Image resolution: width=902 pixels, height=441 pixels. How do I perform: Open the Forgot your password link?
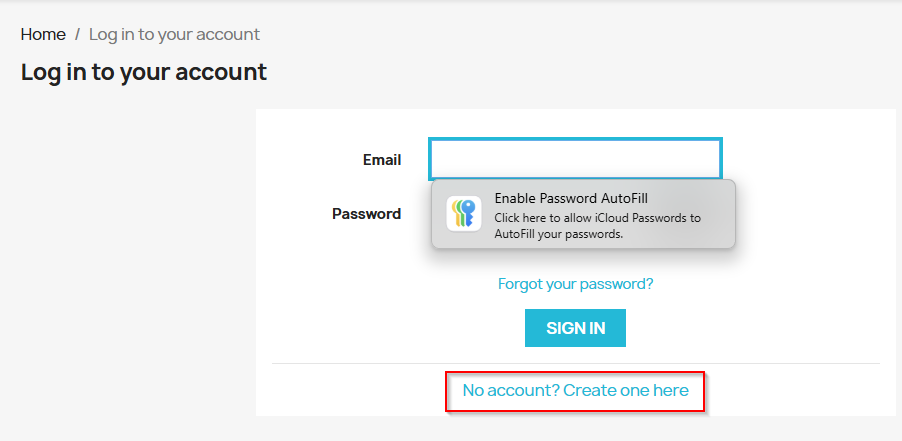click(575, 284)
